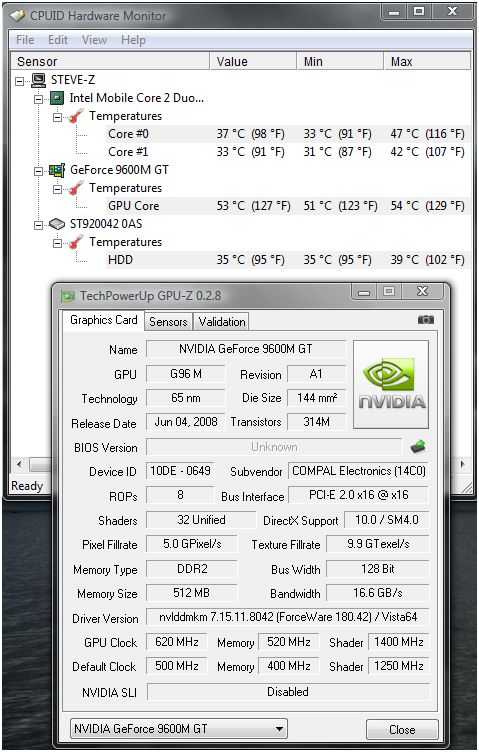Viewport: 479px width, 752px height.
Task: Collapse the Intel Mobile Core 2 Duo node
Action: tap(38, 100)
